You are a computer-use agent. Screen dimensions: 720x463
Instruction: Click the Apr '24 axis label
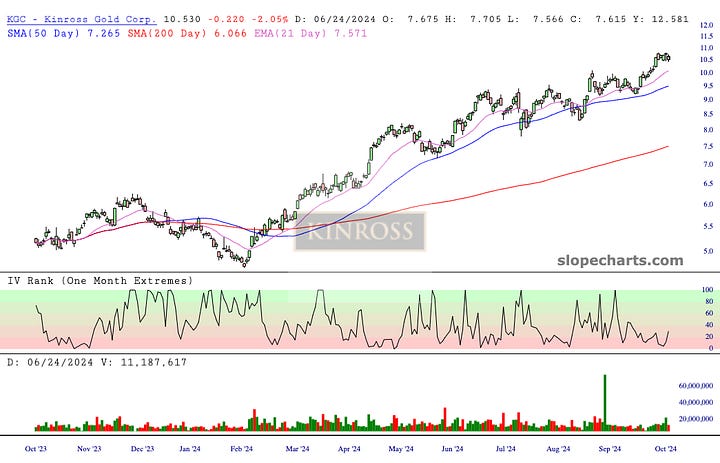coord(349,449)
